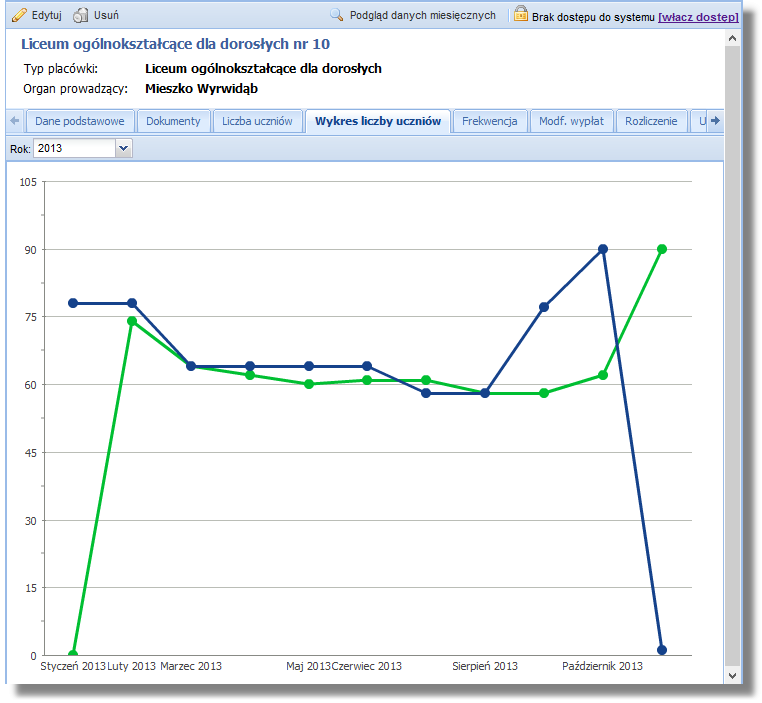The width and height of the screenshot is (762, 703).
Task: Click the włącz dostęp link
Action: (x=698, y=17)
